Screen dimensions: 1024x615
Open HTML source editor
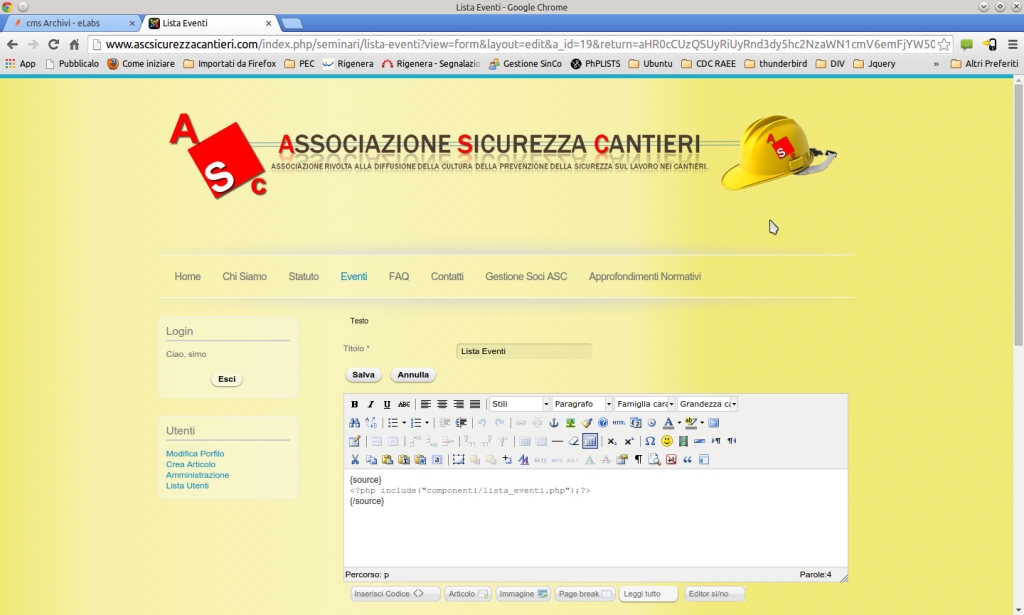pyautogui.click(x=618, y=422)
